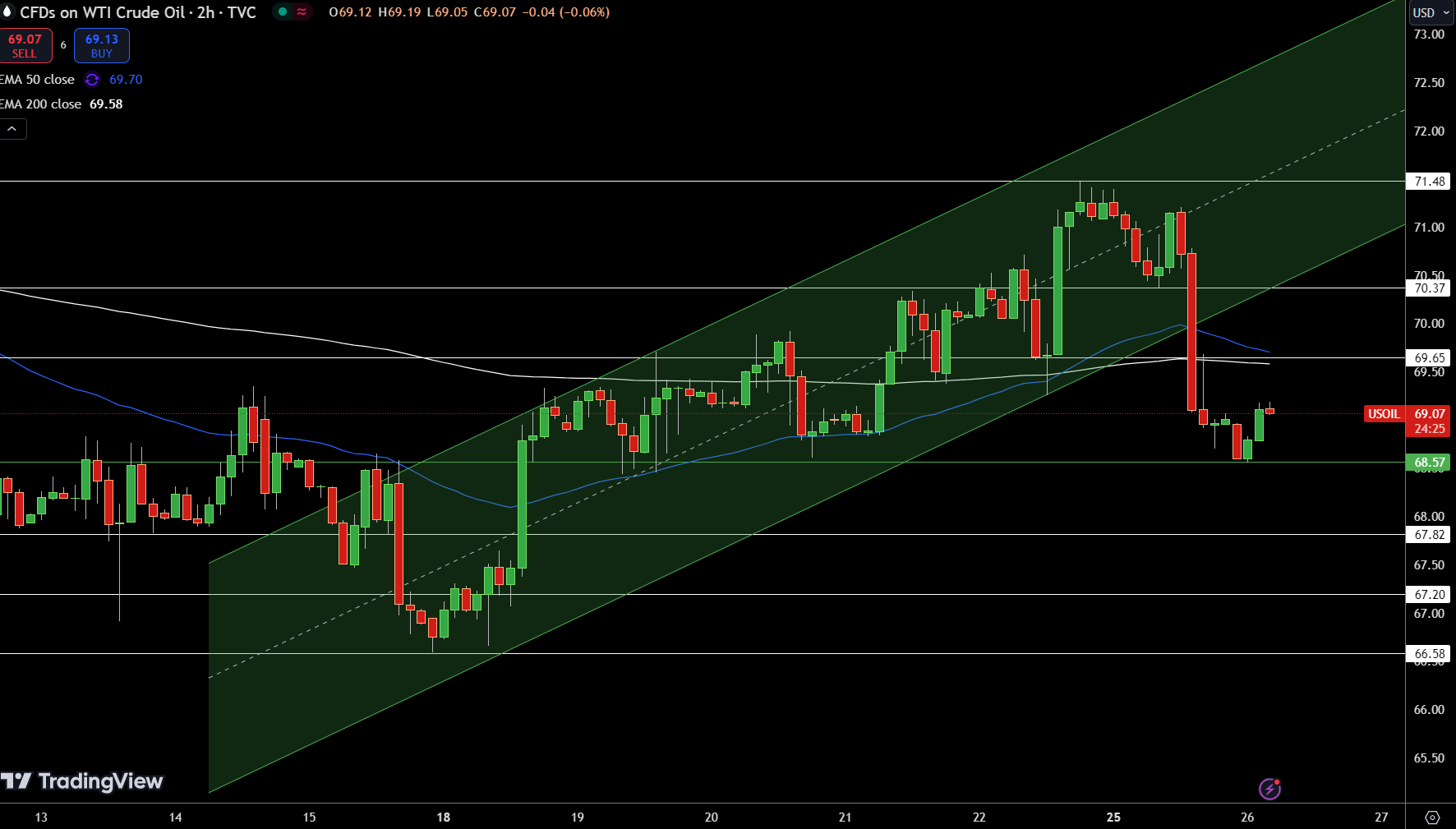Click the date 27 on time axis

[1381, 817]
